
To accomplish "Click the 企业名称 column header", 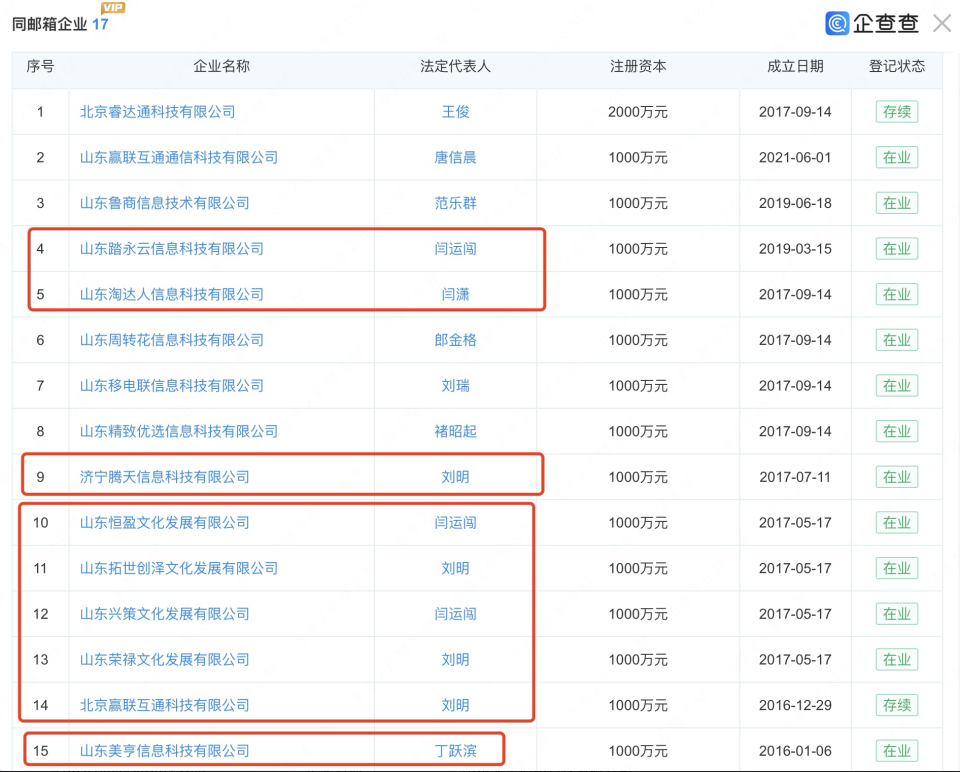I will (x=222, y=66).
